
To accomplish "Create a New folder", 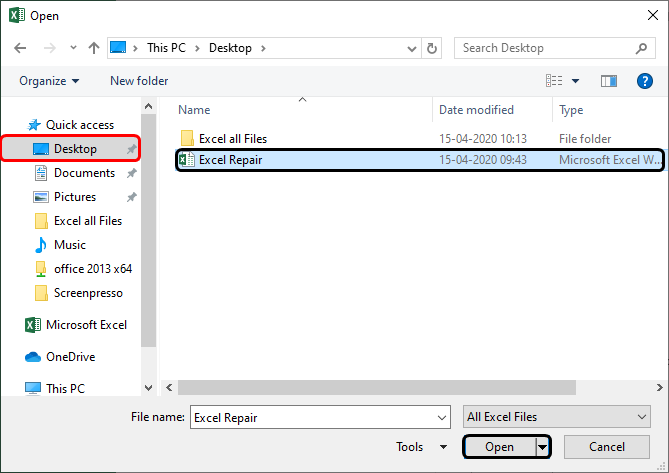I will click(x=139, y=81).
